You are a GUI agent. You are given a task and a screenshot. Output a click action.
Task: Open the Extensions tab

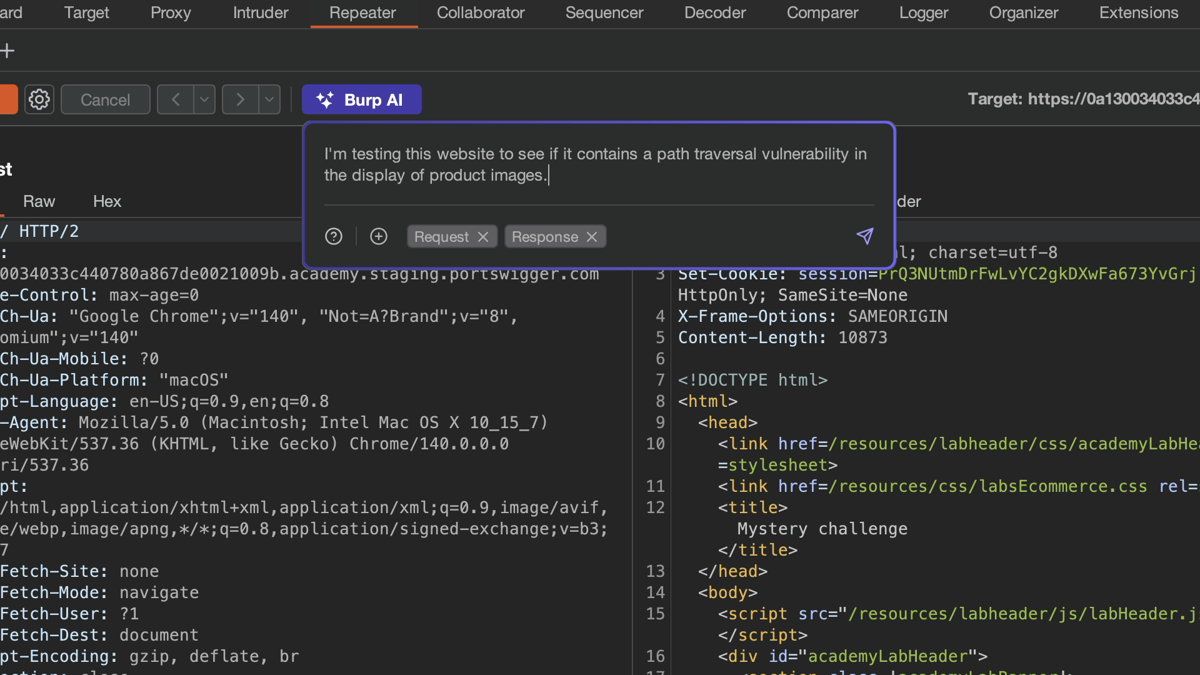click(1138, 13)
